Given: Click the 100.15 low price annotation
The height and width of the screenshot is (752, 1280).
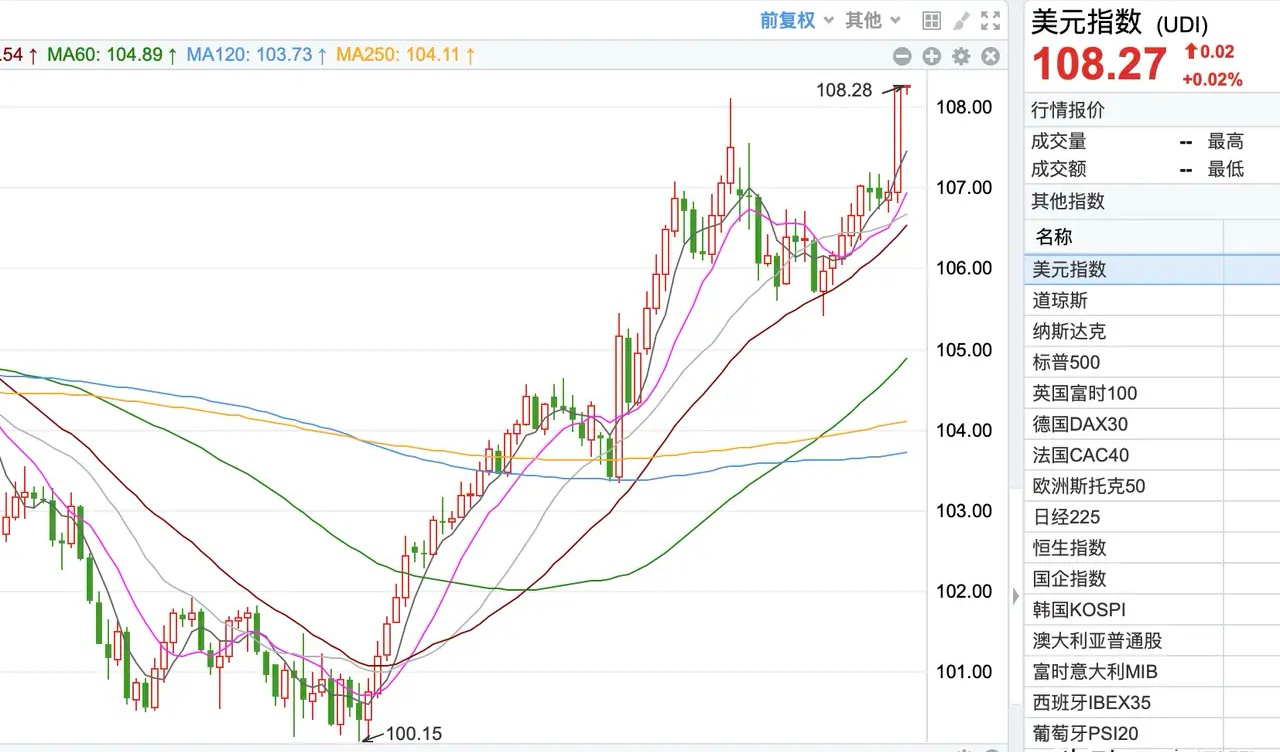Looking at the screenshot, I should coord(414,734).
